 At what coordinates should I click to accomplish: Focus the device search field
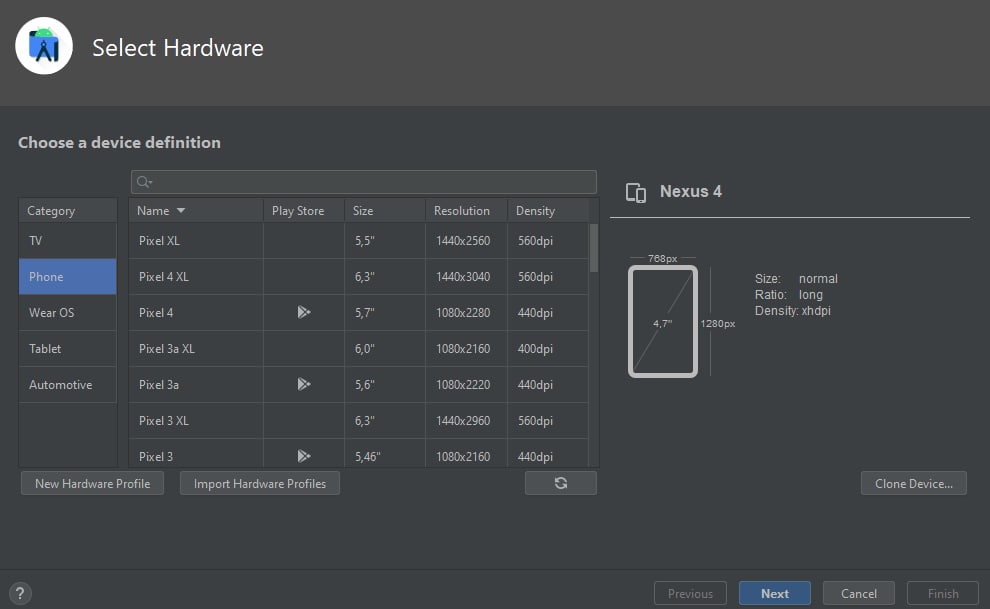click(x=364, y=182)
